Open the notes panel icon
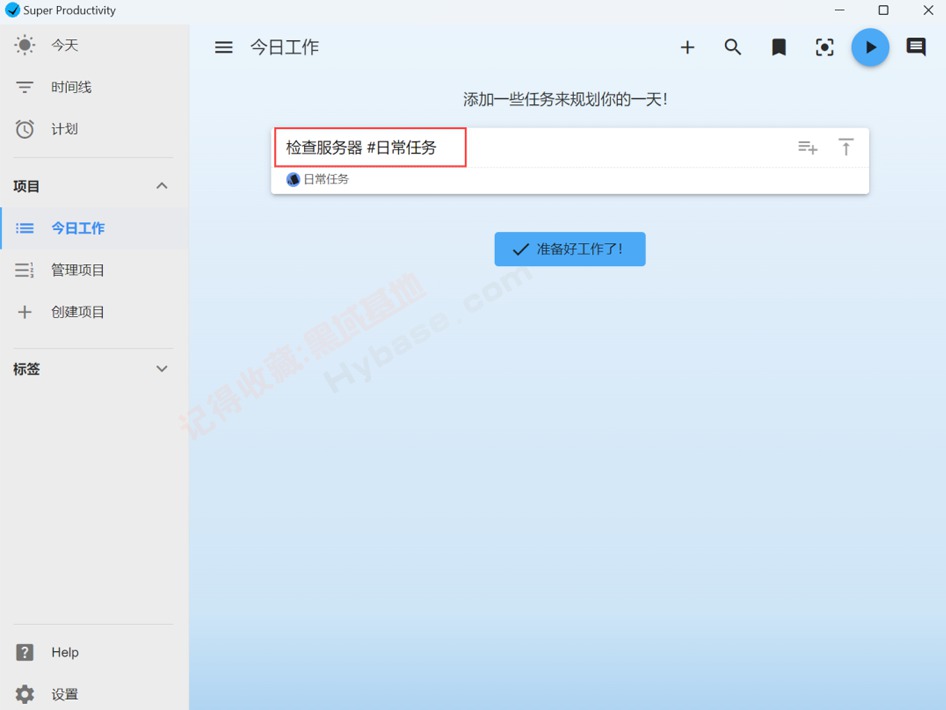This screenshot has width=946, height=710. [916, 47]
